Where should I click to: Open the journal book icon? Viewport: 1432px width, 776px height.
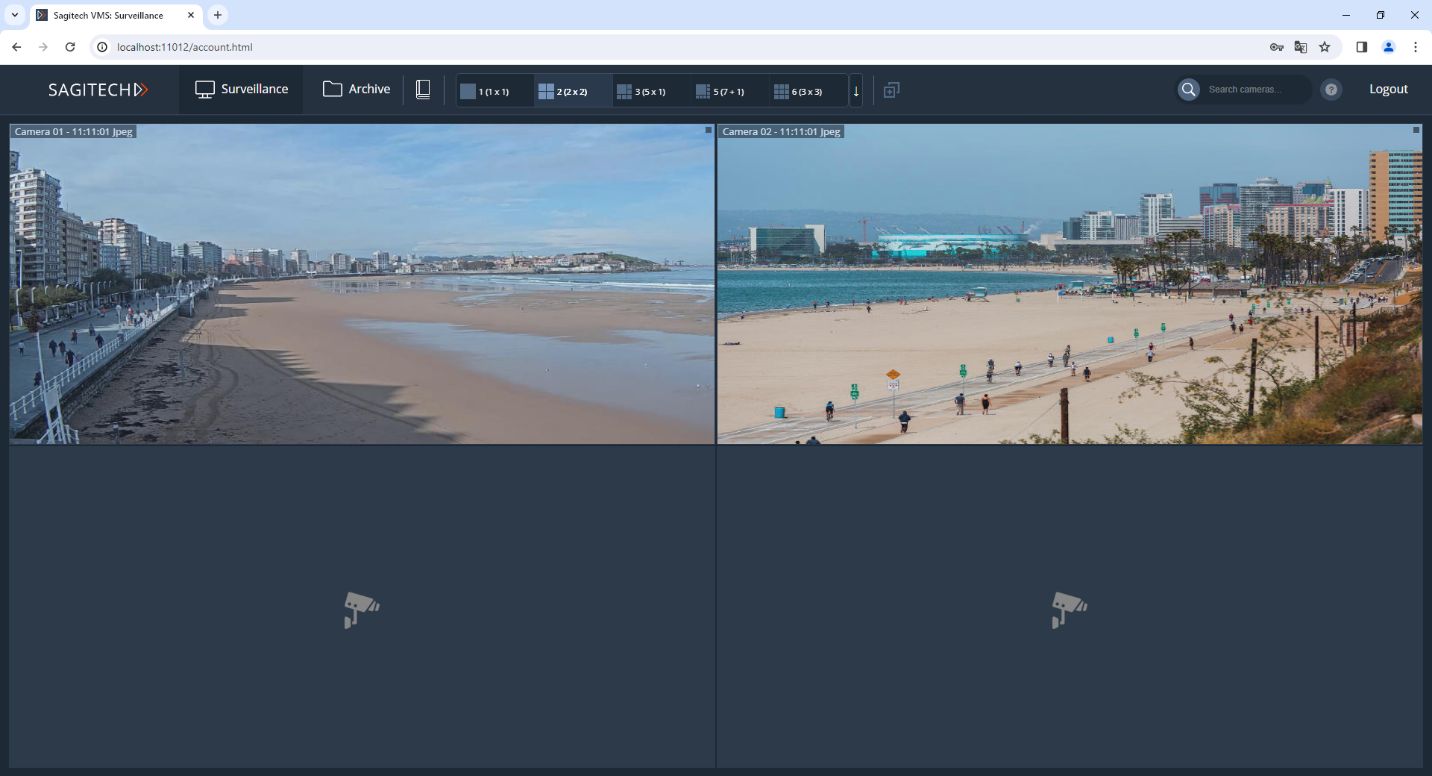pos(423,90)
